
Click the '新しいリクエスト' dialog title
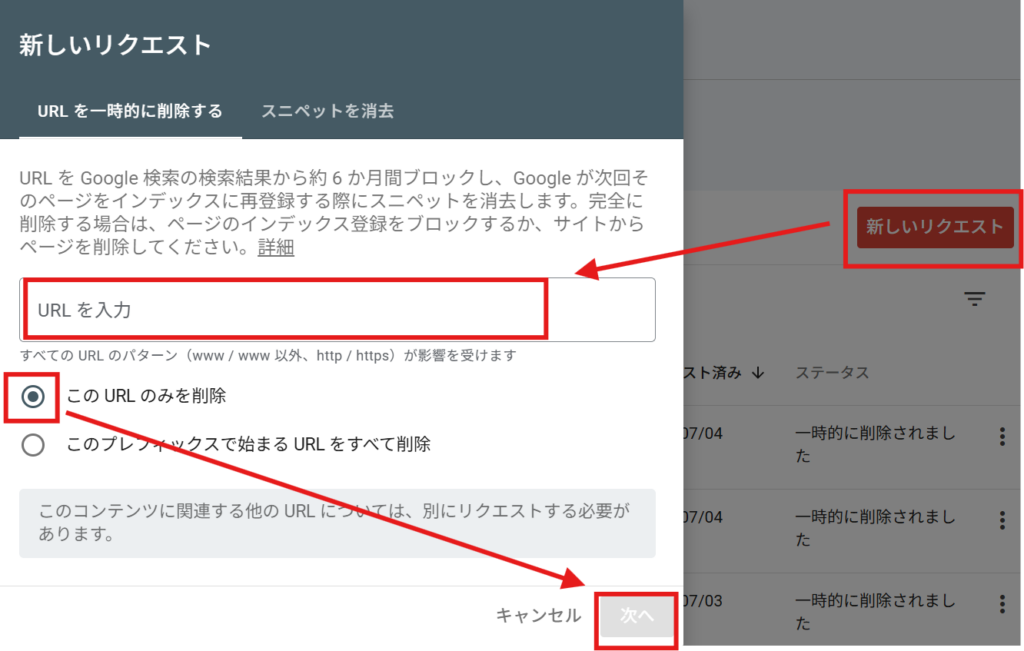point(115,45)
